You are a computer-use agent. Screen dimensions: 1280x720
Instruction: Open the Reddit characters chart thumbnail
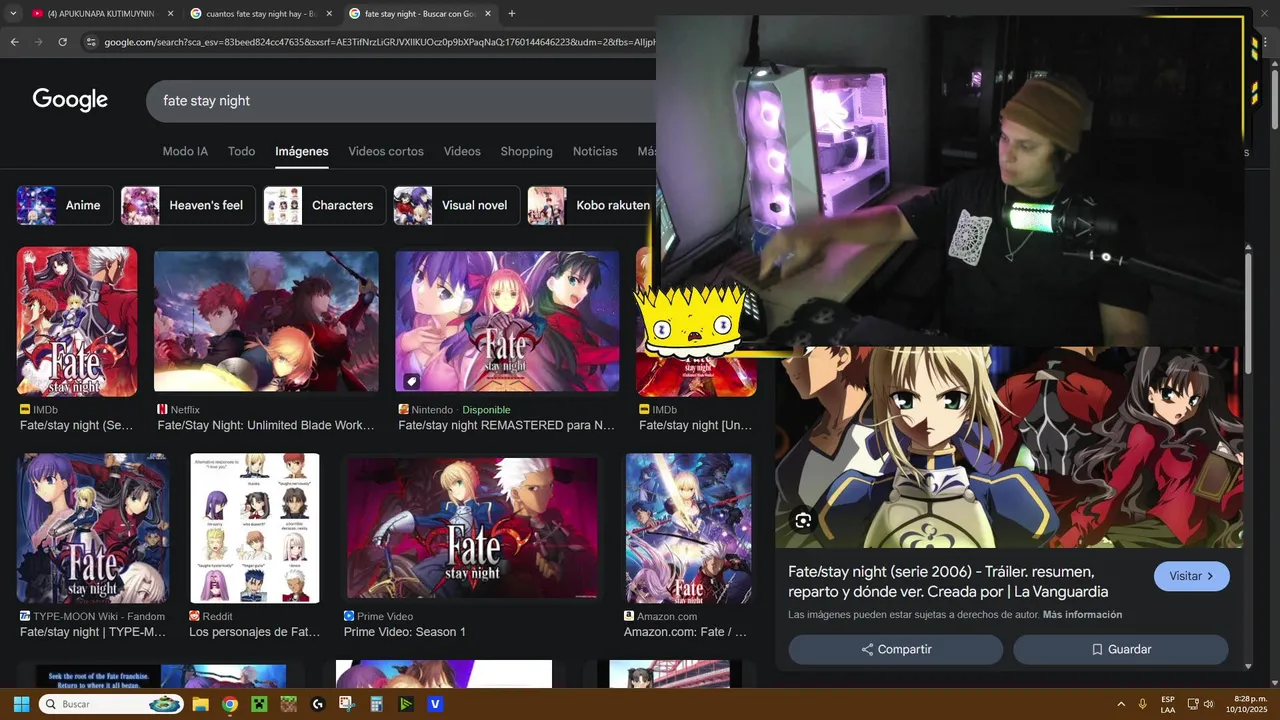pos(255,528)
